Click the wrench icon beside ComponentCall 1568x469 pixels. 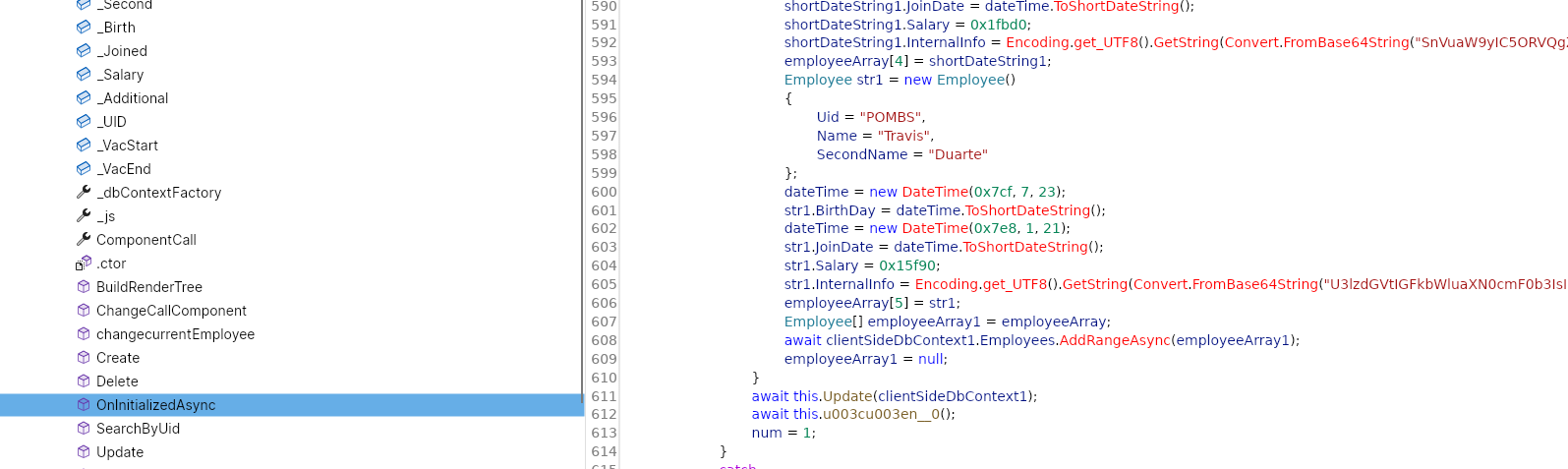click(x=84, y=239)
